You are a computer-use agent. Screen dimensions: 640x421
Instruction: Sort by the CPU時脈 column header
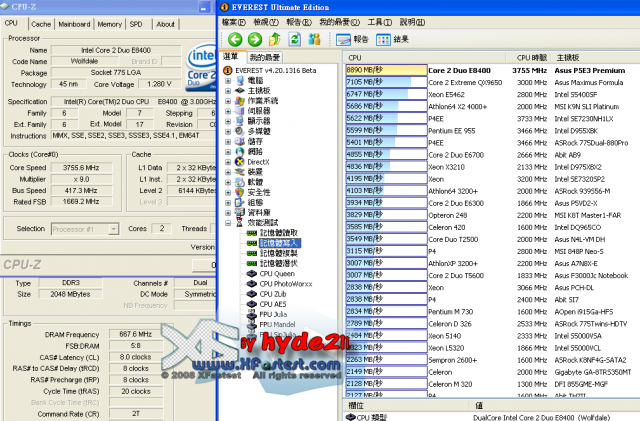532,58
